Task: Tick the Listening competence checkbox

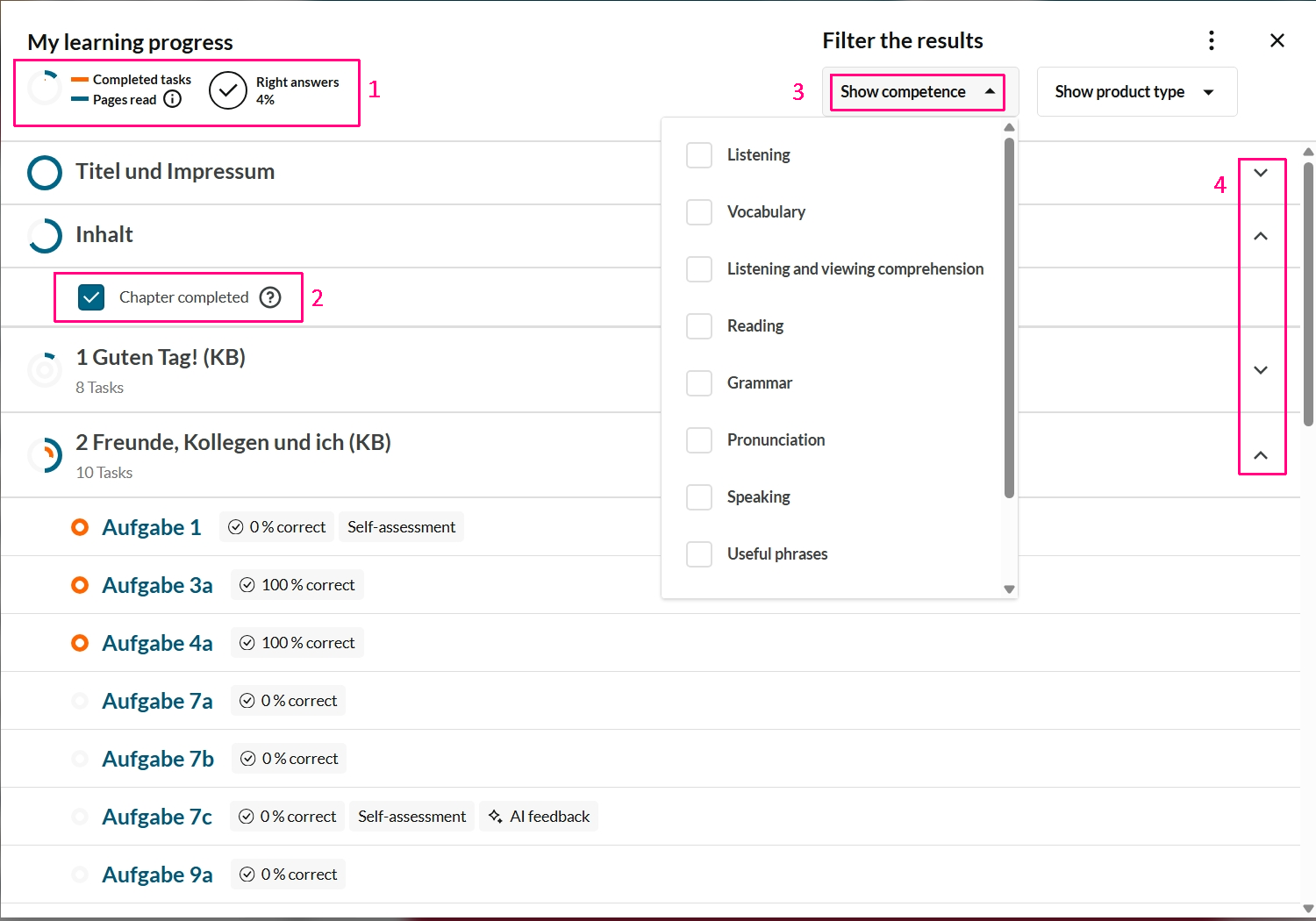Action: [x=699, y=155]
